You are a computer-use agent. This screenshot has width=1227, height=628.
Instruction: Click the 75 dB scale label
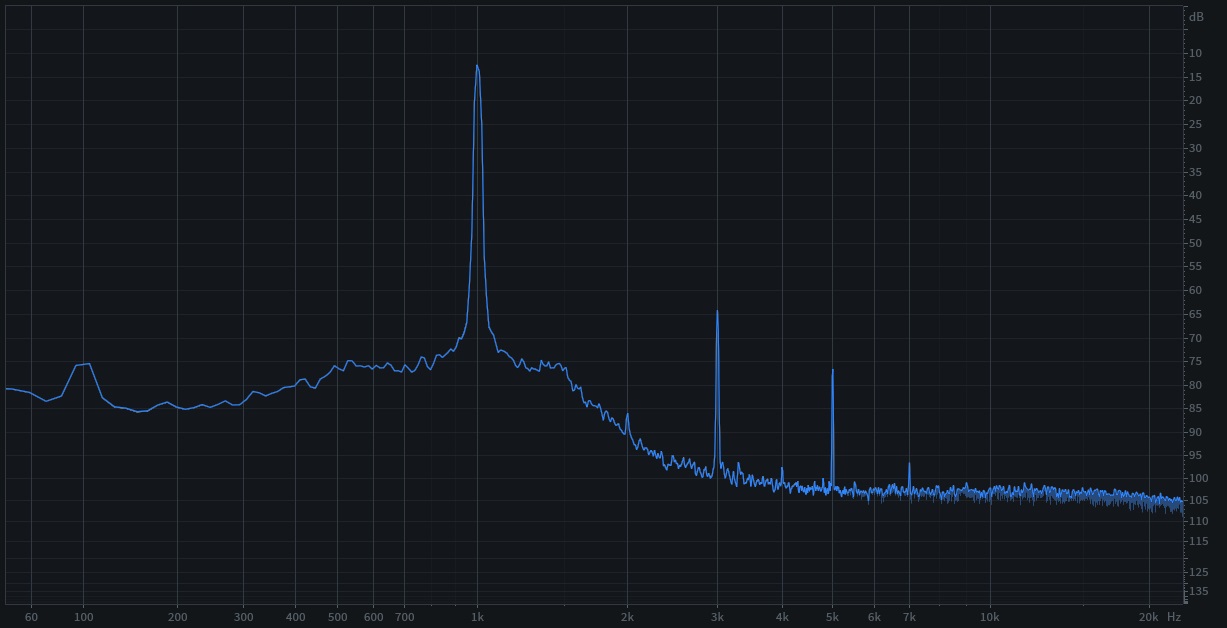1195,362
